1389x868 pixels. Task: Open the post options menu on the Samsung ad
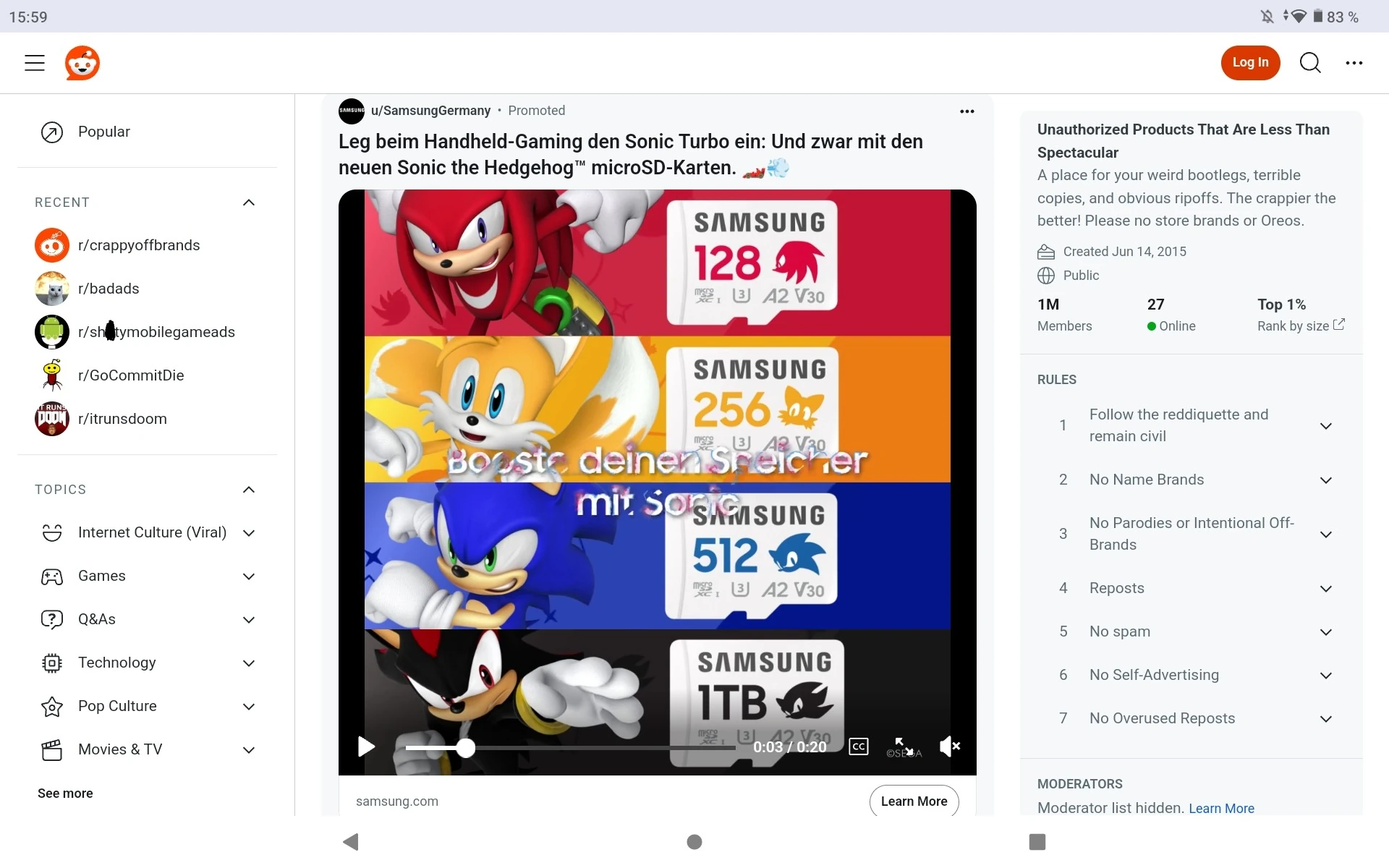967,111
